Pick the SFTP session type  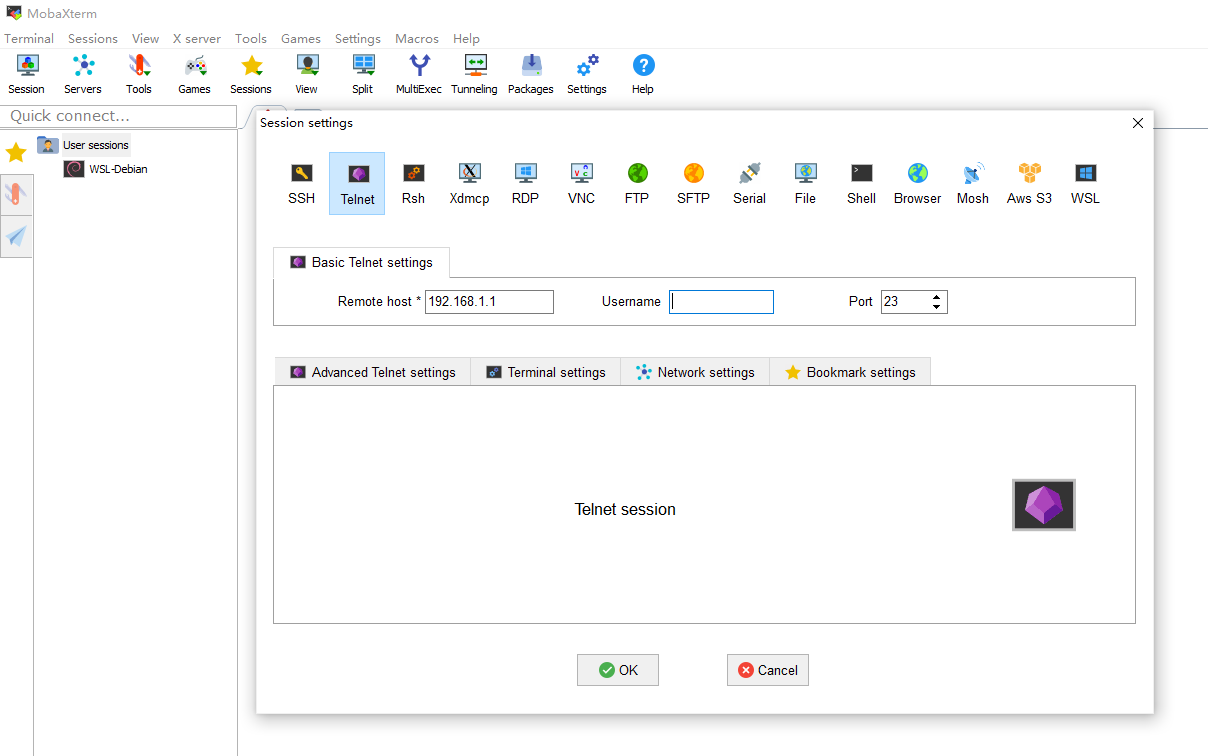693,183
